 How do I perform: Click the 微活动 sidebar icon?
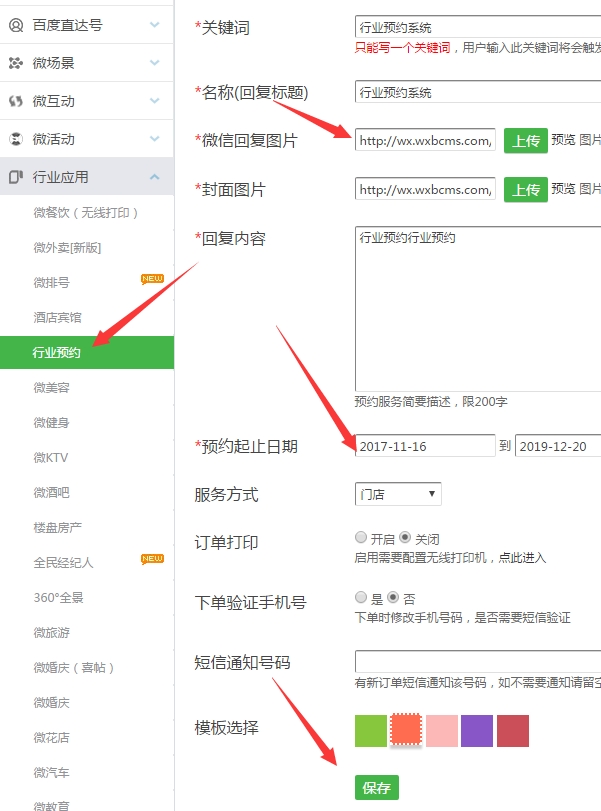pos(16,139)
